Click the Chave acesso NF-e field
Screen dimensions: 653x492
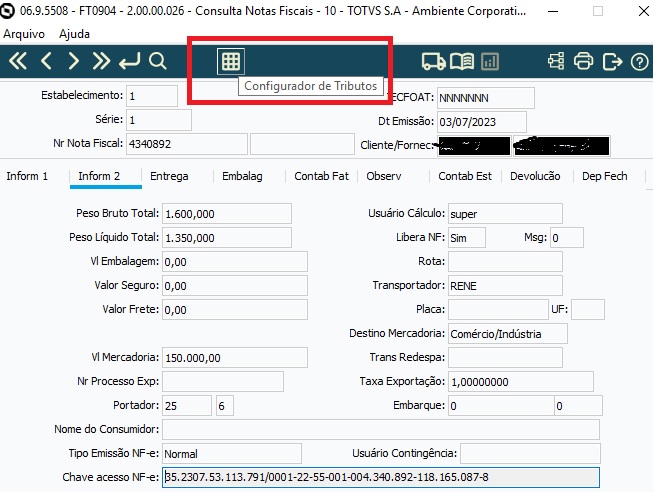(381, 477)
